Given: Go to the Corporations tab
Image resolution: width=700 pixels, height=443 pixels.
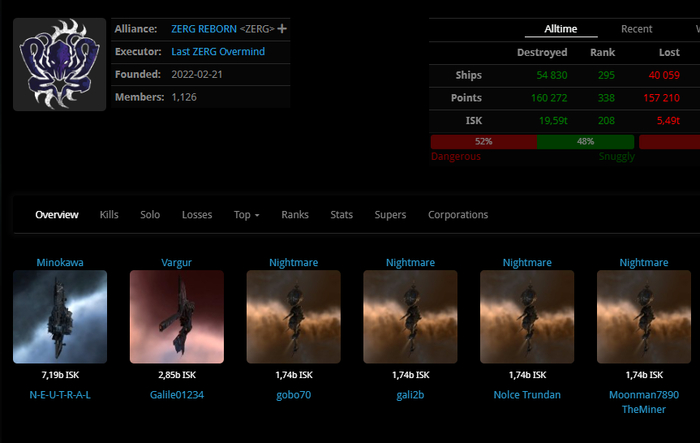Looking at the screenshot, I should [x=458, y=215].
